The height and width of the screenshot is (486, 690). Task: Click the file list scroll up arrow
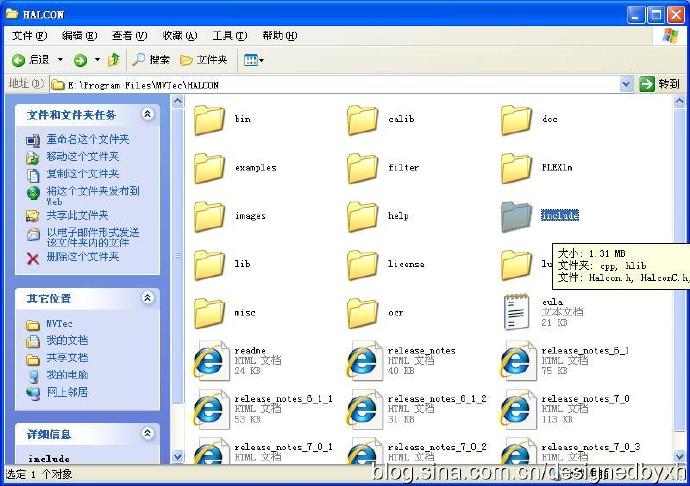tap(679, 102)
